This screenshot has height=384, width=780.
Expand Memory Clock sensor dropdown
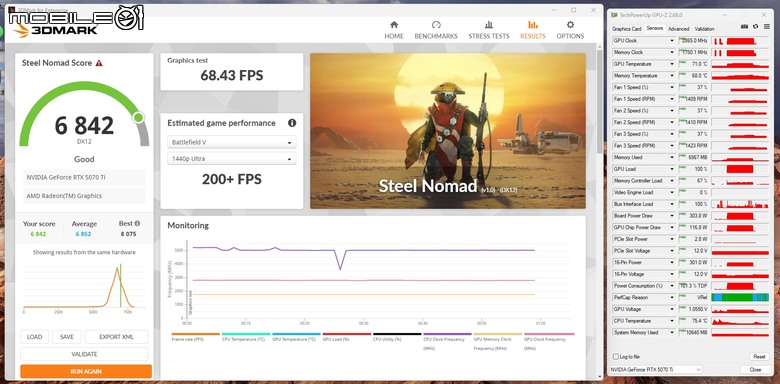tap(672, 52)
